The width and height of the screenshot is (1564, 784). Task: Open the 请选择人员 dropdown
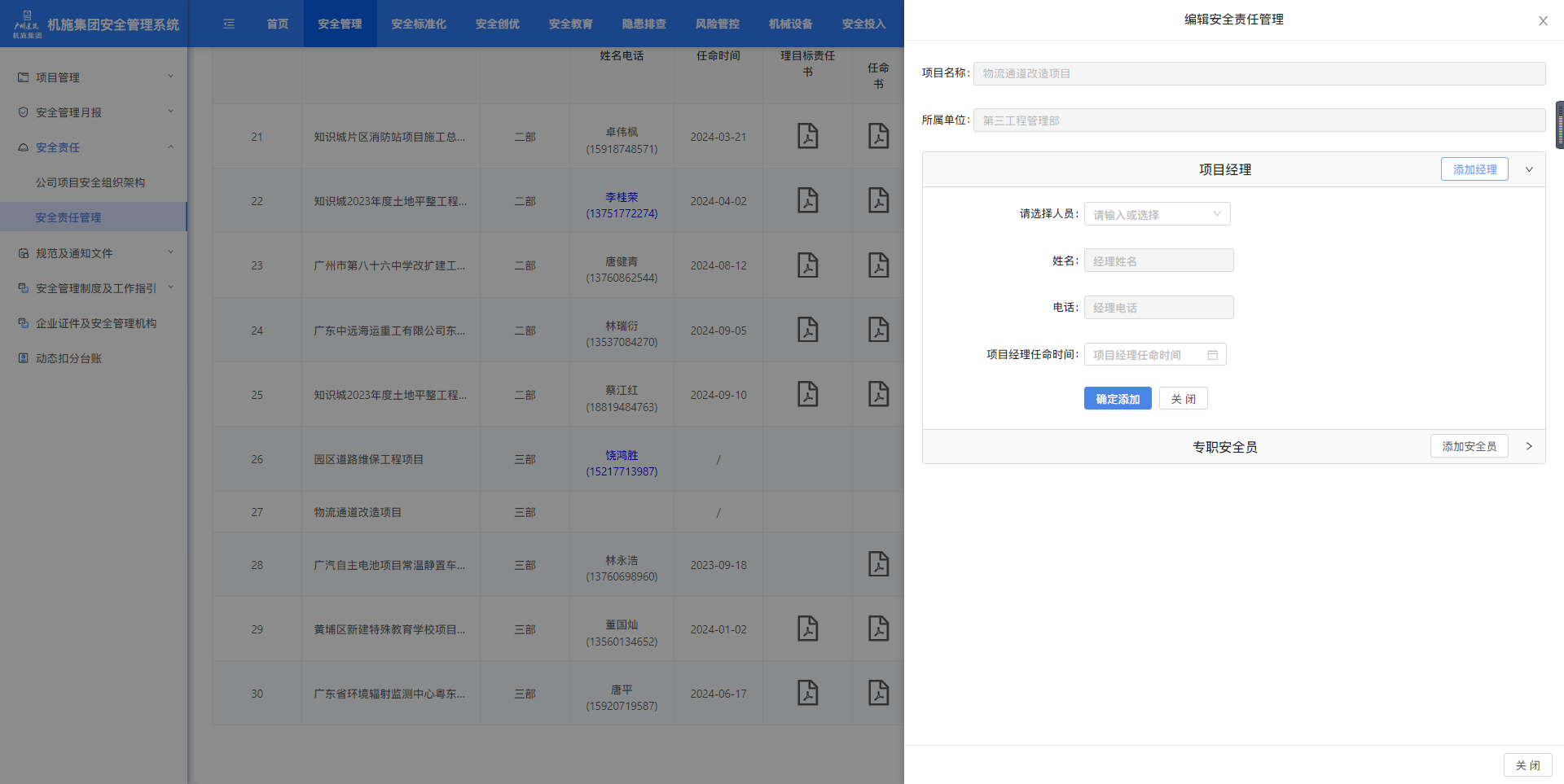click(1157, 214)
